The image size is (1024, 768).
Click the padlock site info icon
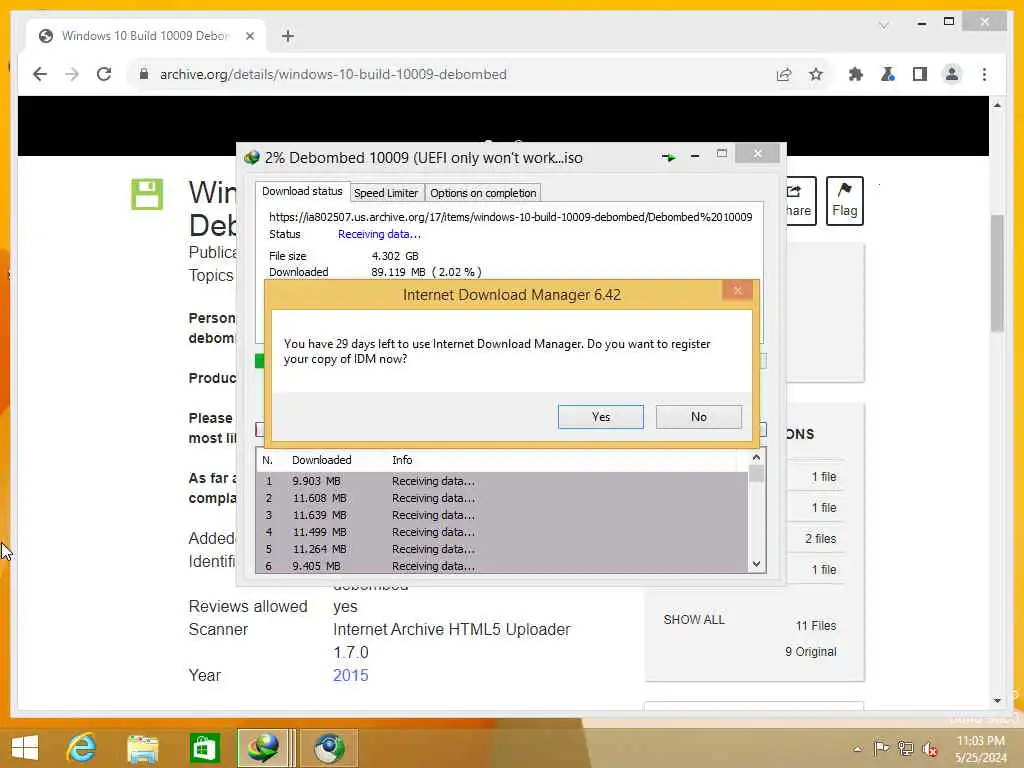144,74
